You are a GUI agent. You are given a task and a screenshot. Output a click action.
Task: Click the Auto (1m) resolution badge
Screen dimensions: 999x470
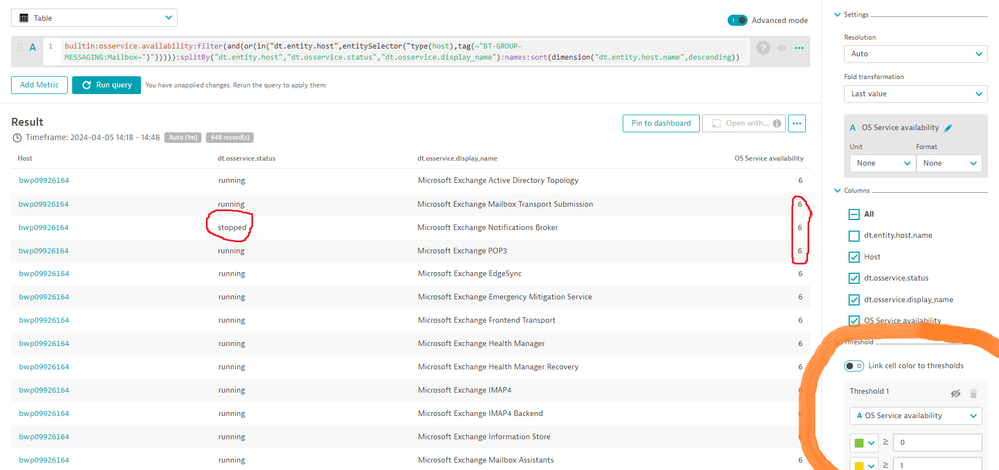(x=183, y=138)
